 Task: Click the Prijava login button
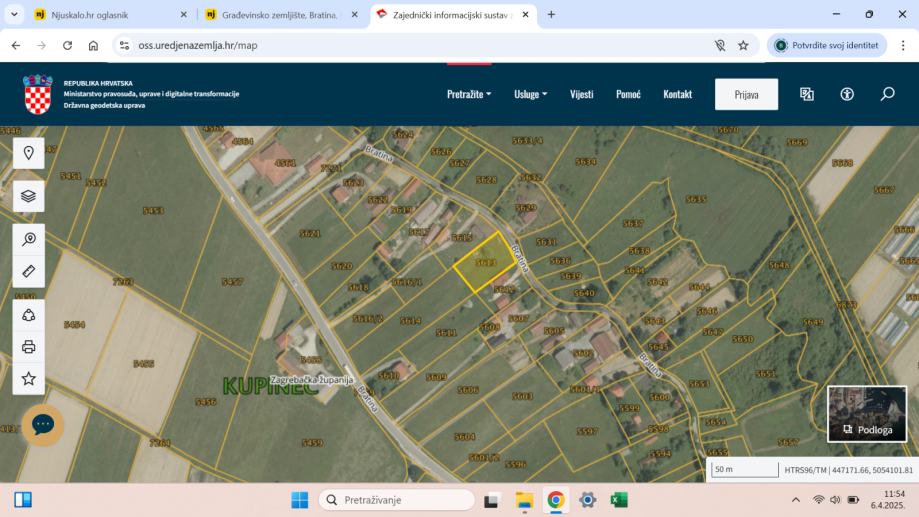pos(746,94)
